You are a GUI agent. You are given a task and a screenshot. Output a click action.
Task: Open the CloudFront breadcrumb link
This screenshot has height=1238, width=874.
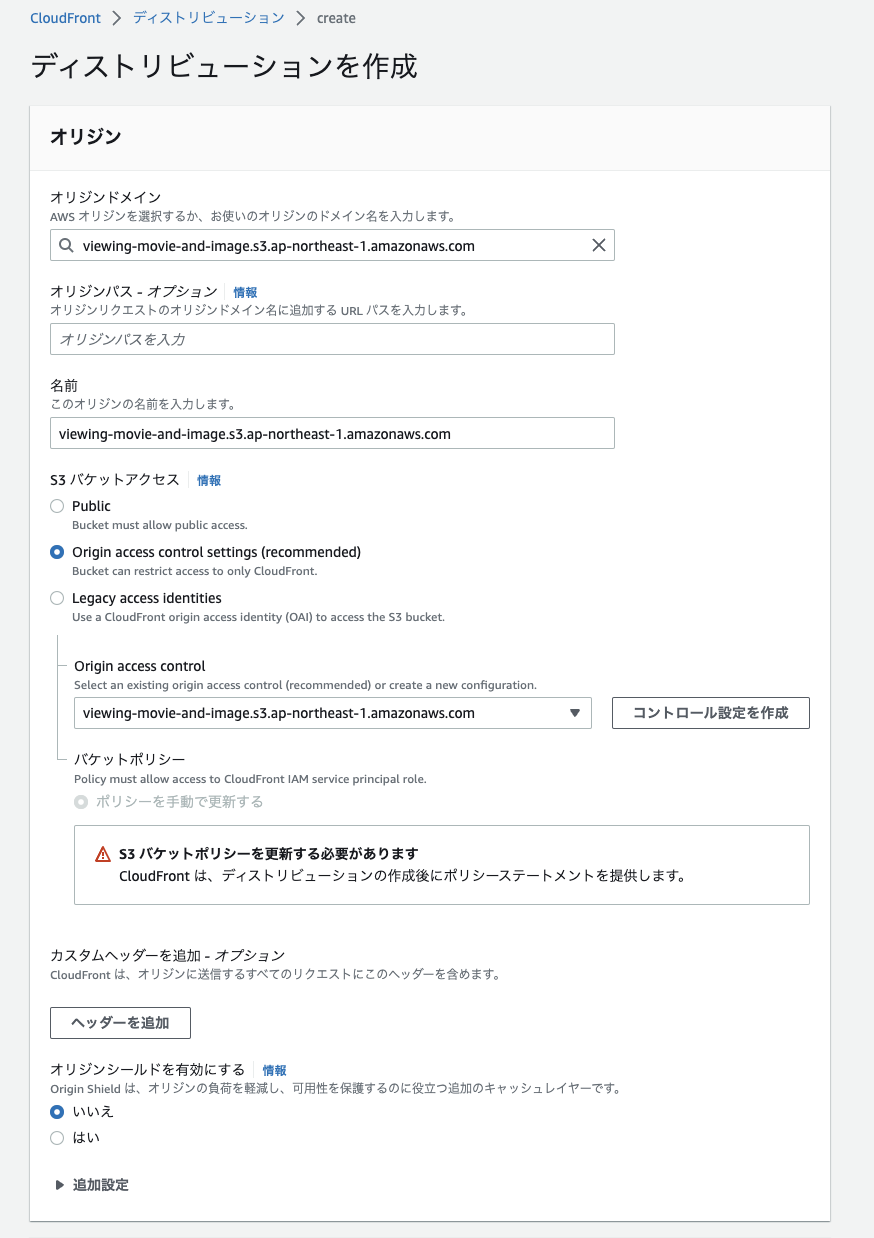[64, 17]
